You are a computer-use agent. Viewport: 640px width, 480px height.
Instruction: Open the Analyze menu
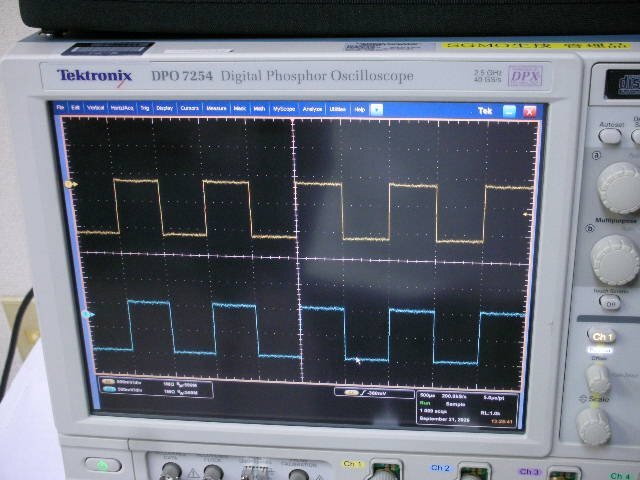pos(312,109)
